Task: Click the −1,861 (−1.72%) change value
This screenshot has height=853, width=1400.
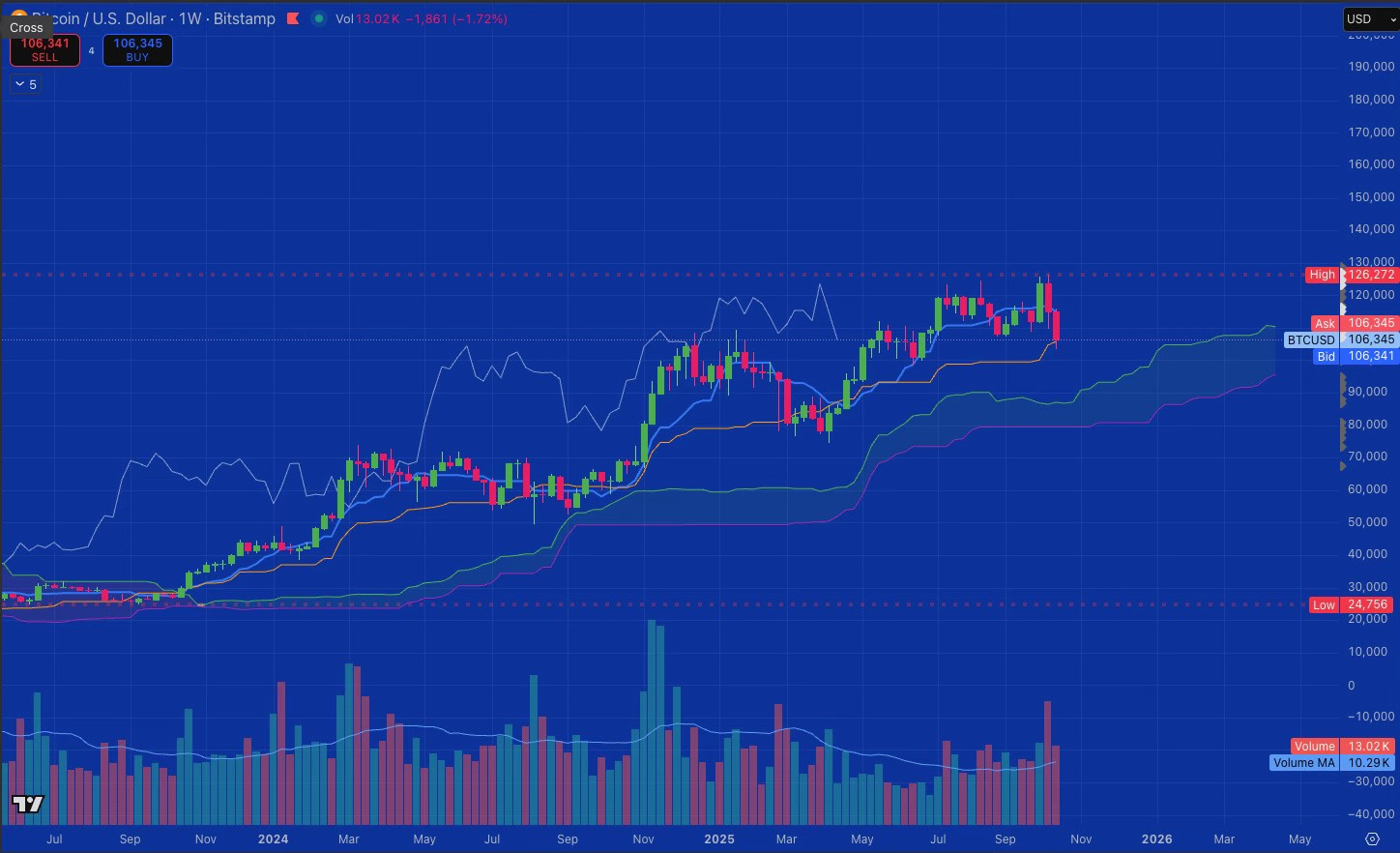Action: pyautogui.click(x=456, y=18)
